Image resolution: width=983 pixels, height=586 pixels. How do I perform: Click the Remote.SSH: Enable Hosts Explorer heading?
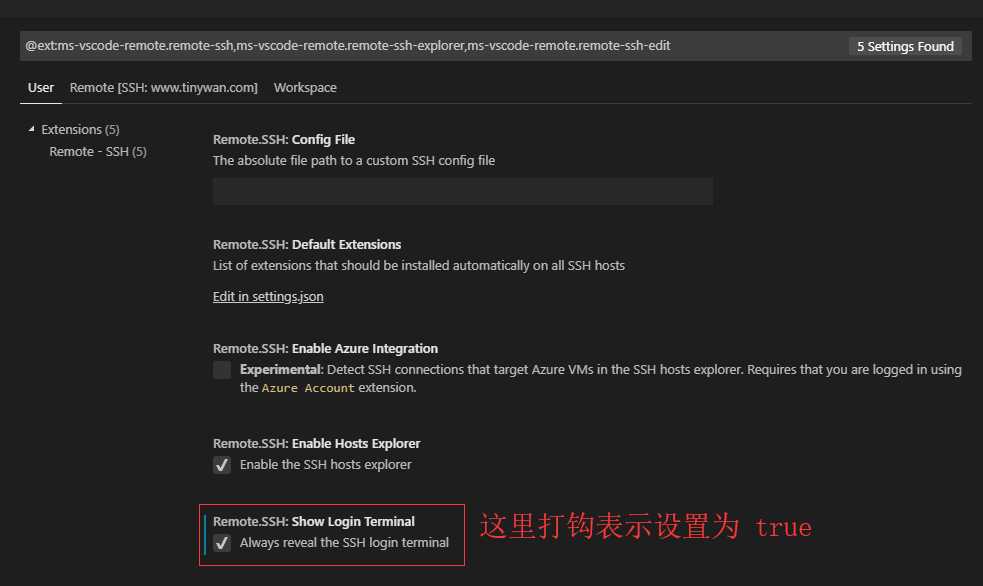(317, 444)
